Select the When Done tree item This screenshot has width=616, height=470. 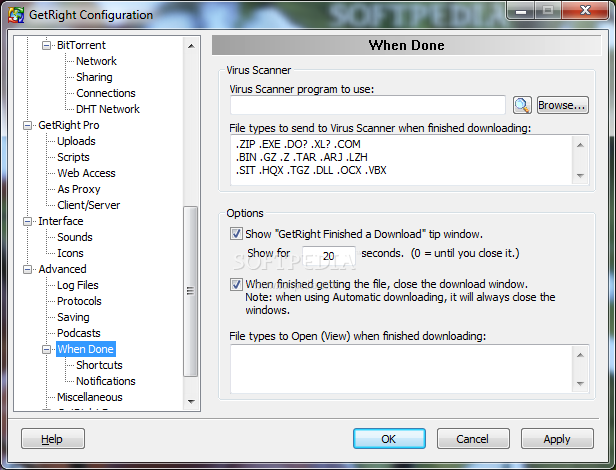pyautogui.click(x=86, y=349)
